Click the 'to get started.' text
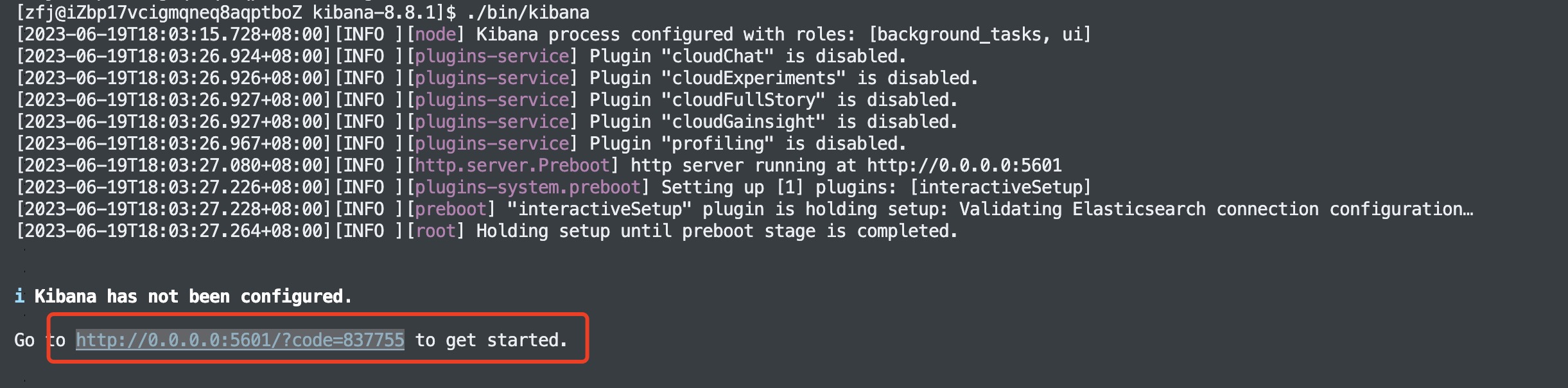Screen dimensions: 1568x388 492,340
